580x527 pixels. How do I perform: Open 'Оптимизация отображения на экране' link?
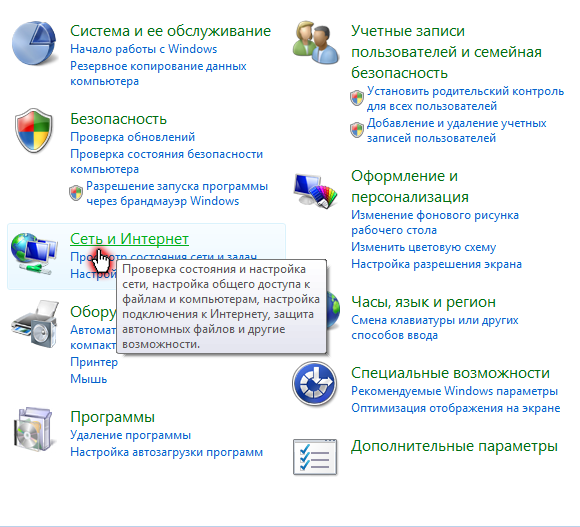click(456, 408)
